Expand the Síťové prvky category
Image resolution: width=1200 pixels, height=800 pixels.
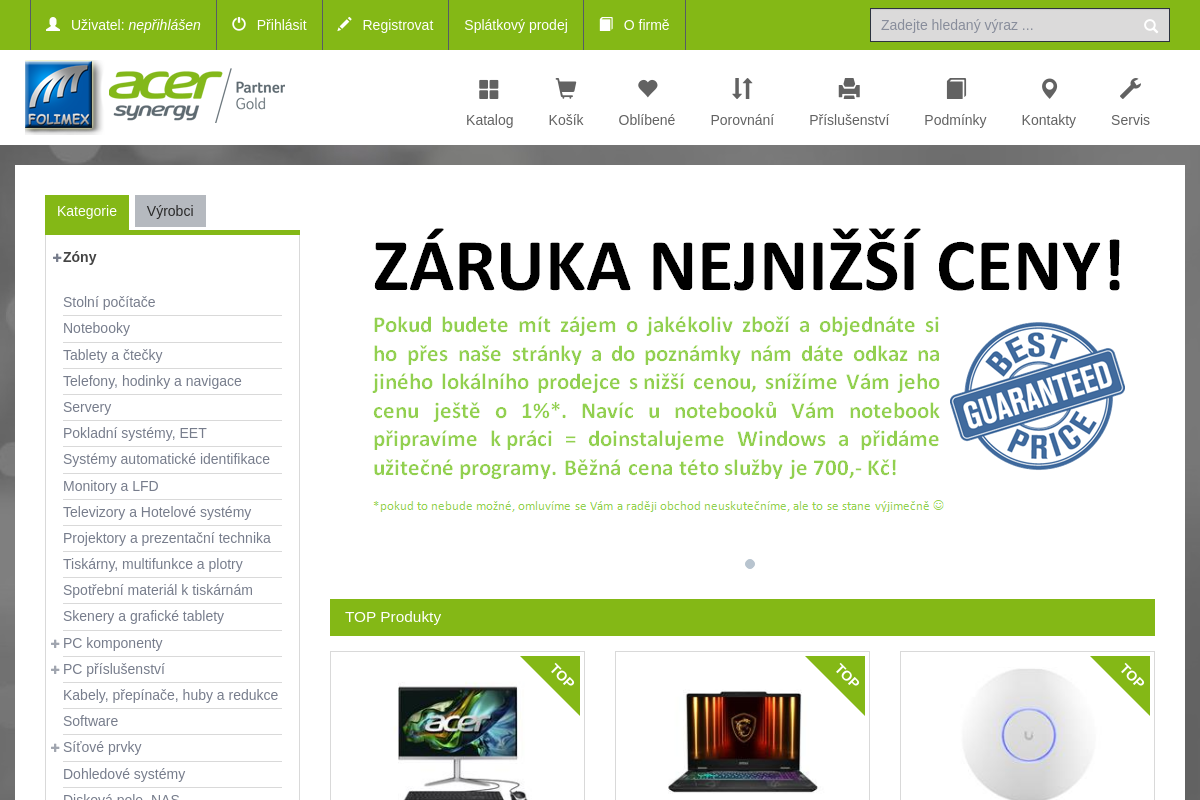[56, 747]
